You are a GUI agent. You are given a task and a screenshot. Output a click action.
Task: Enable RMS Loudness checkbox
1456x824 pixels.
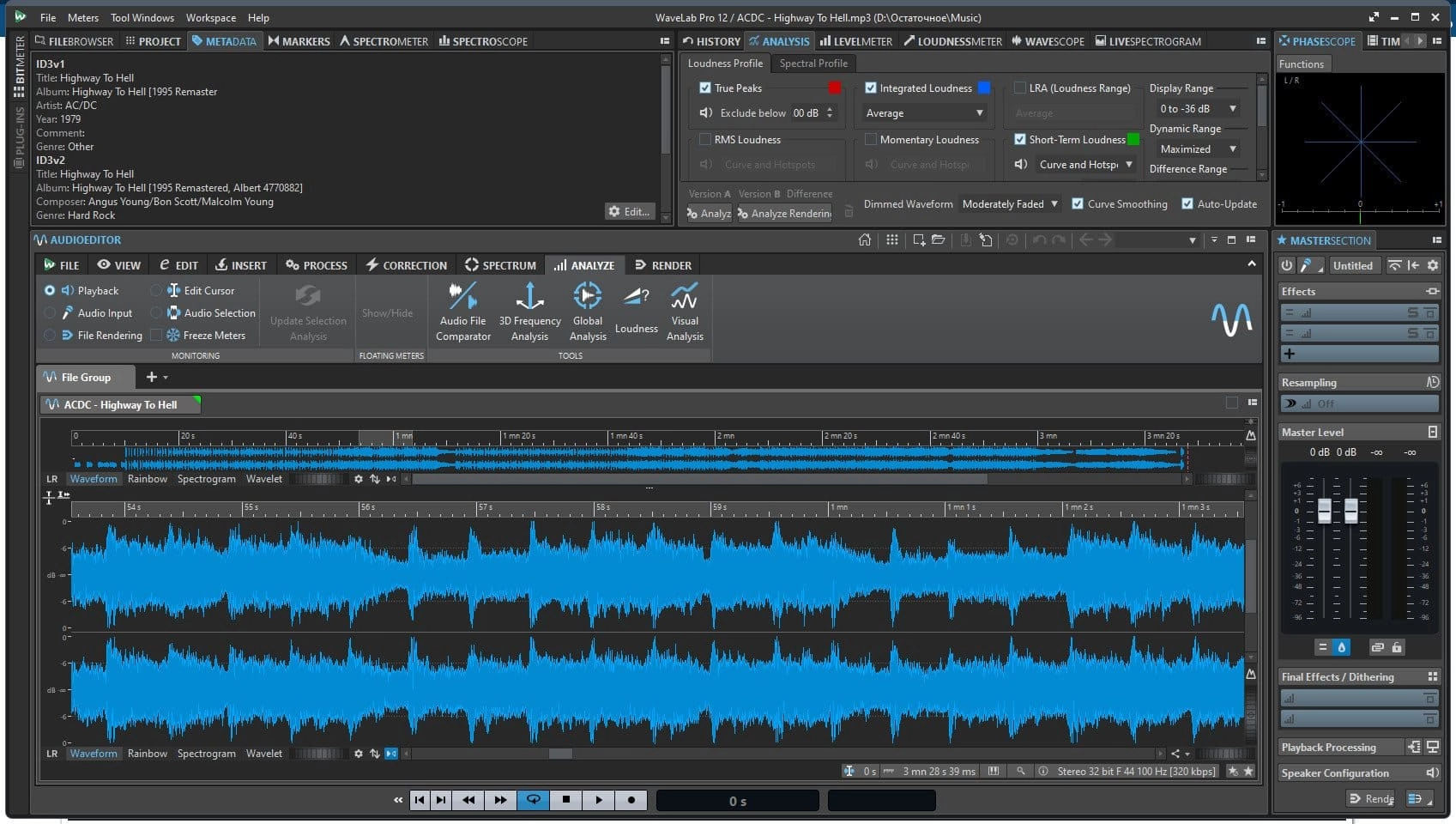705,139
